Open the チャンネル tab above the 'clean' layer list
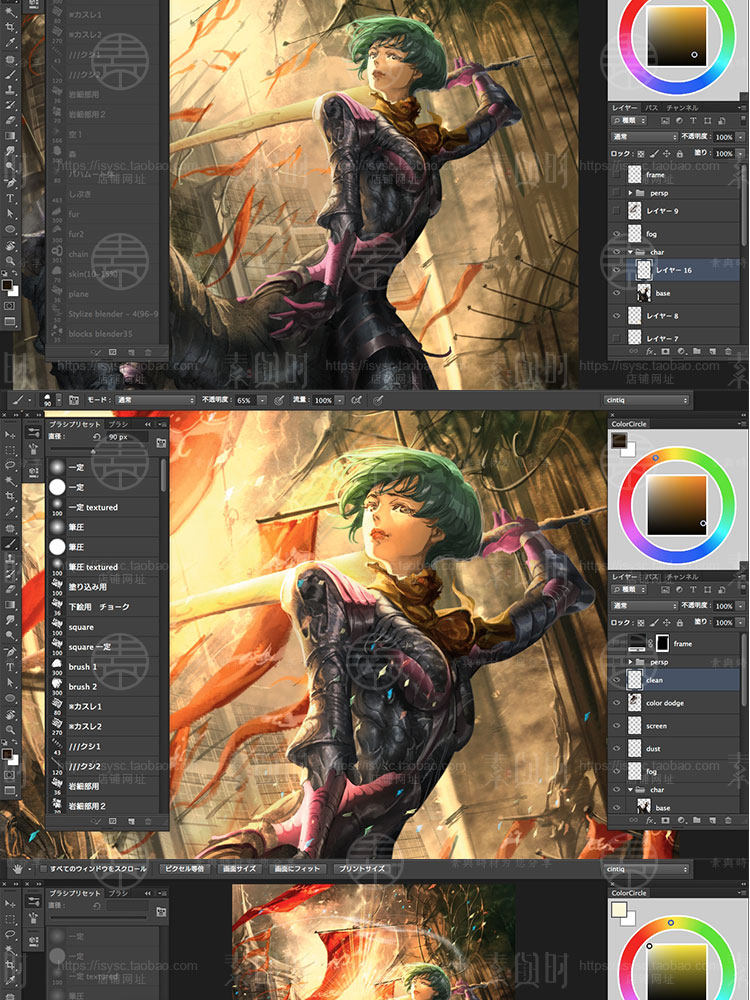The width and height of the screenshot is (750, 1000). 681,577
